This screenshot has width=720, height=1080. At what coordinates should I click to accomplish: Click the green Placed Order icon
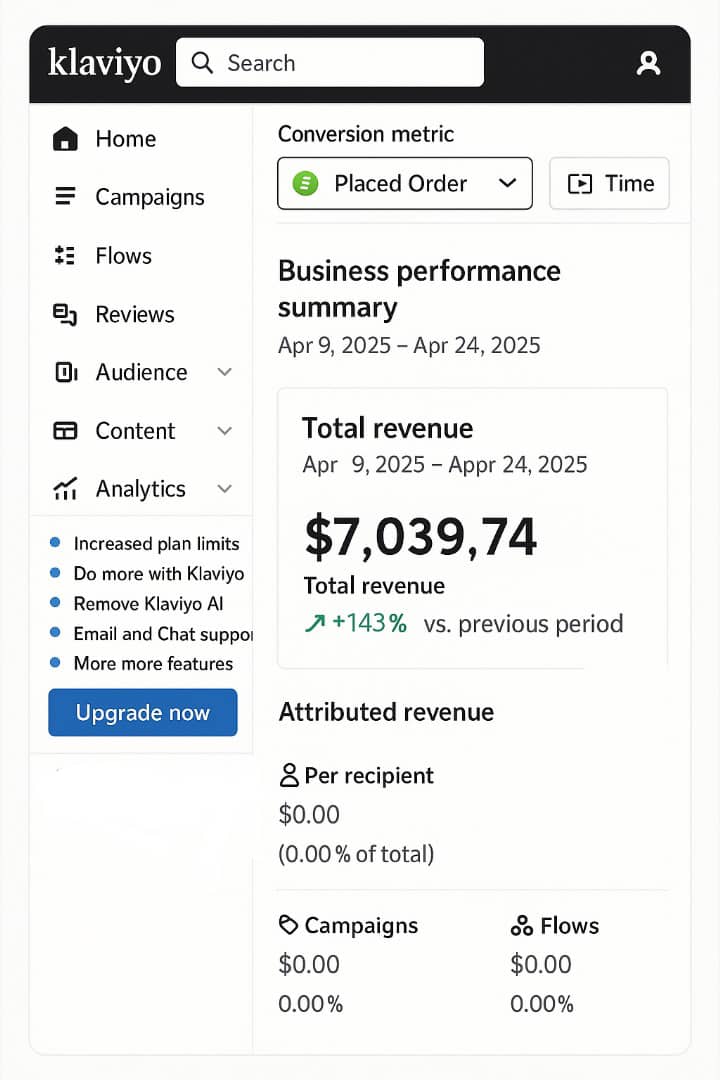tap(305, 183)
